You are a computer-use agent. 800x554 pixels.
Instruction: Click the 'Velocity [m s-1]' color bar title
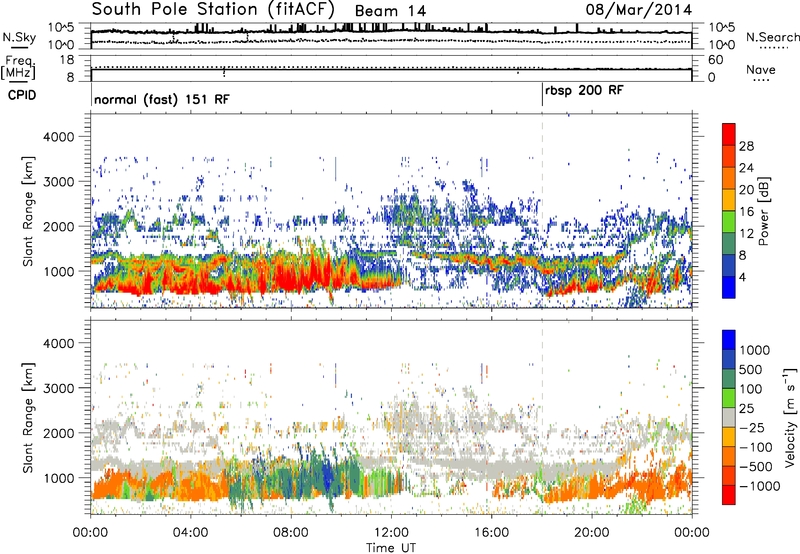[790, 417]
